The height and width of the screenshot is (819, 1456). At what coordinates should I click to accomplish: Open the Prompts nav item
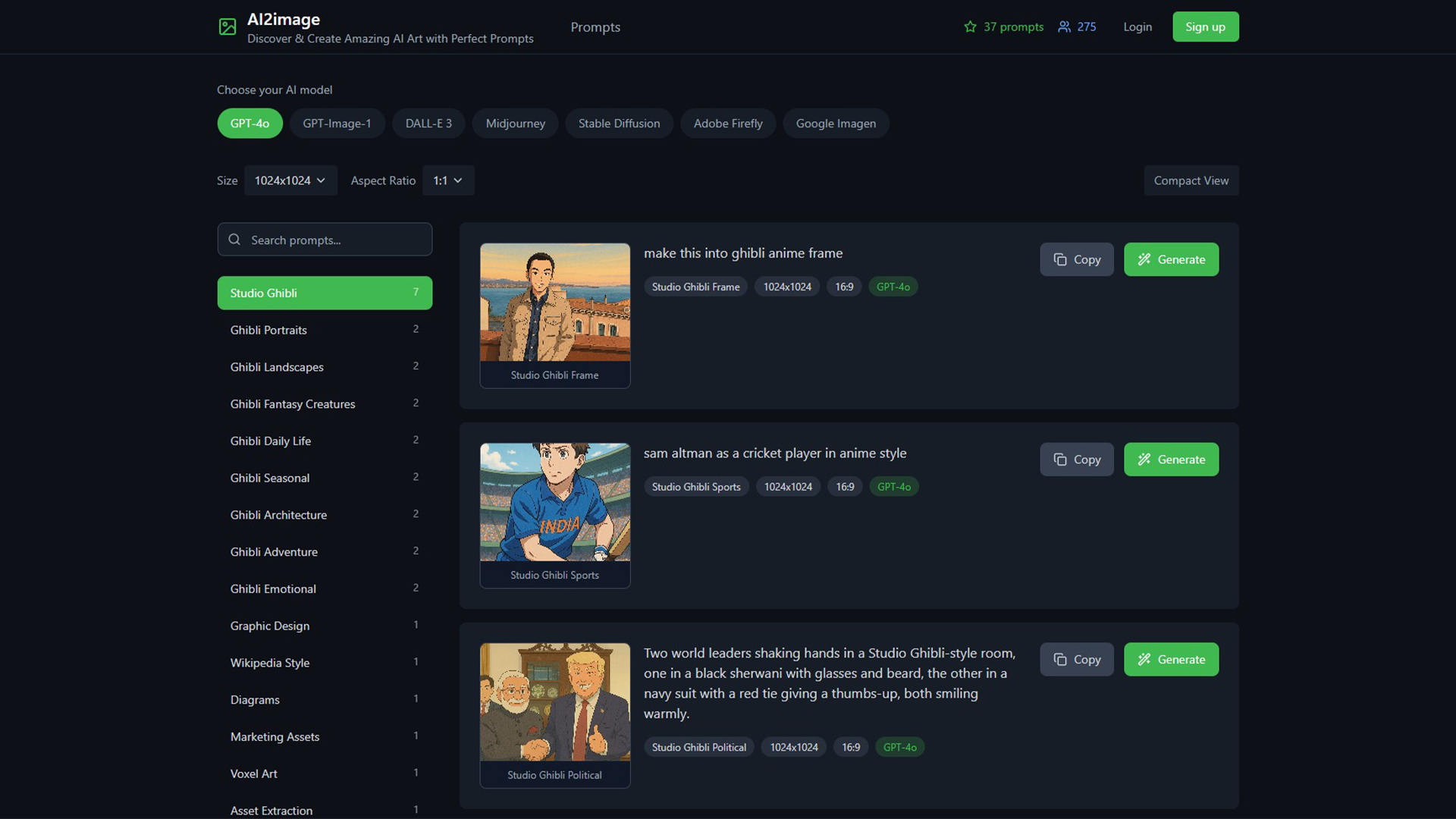pyautogui.click(x=595, y=27)
